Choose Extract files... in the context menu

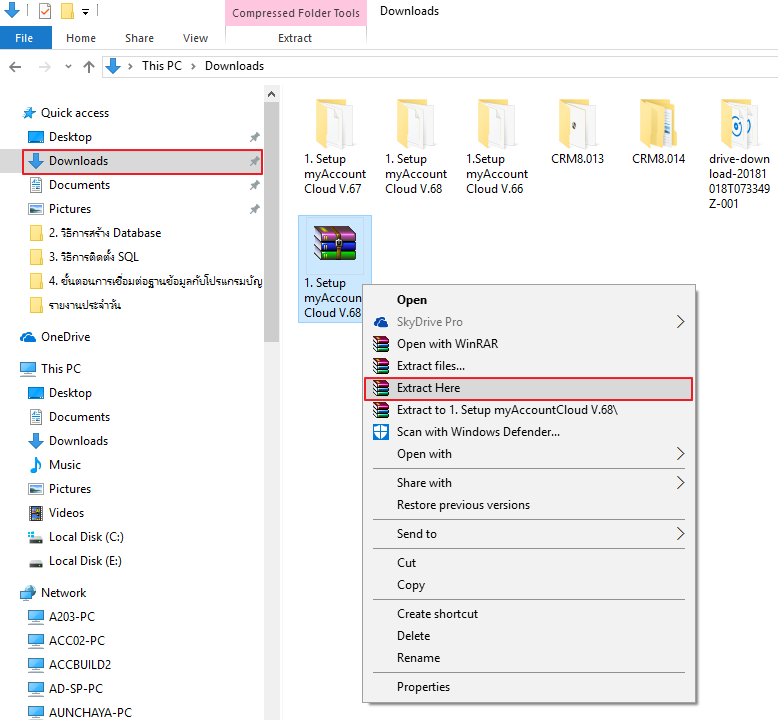click(529, 366)
